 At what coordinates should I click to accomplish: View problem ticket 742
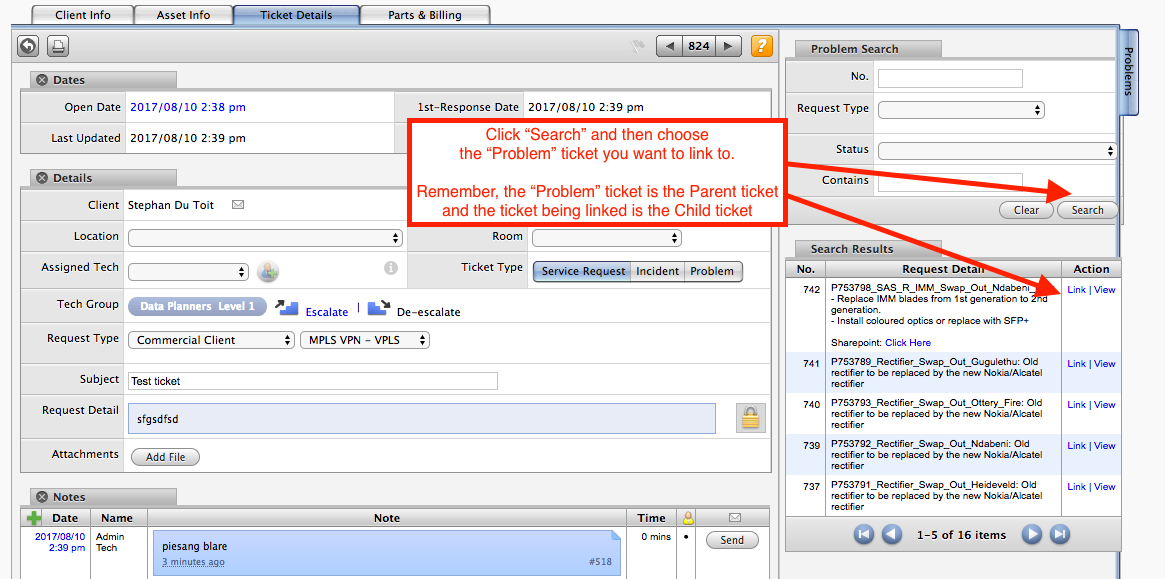point(1104,290)
